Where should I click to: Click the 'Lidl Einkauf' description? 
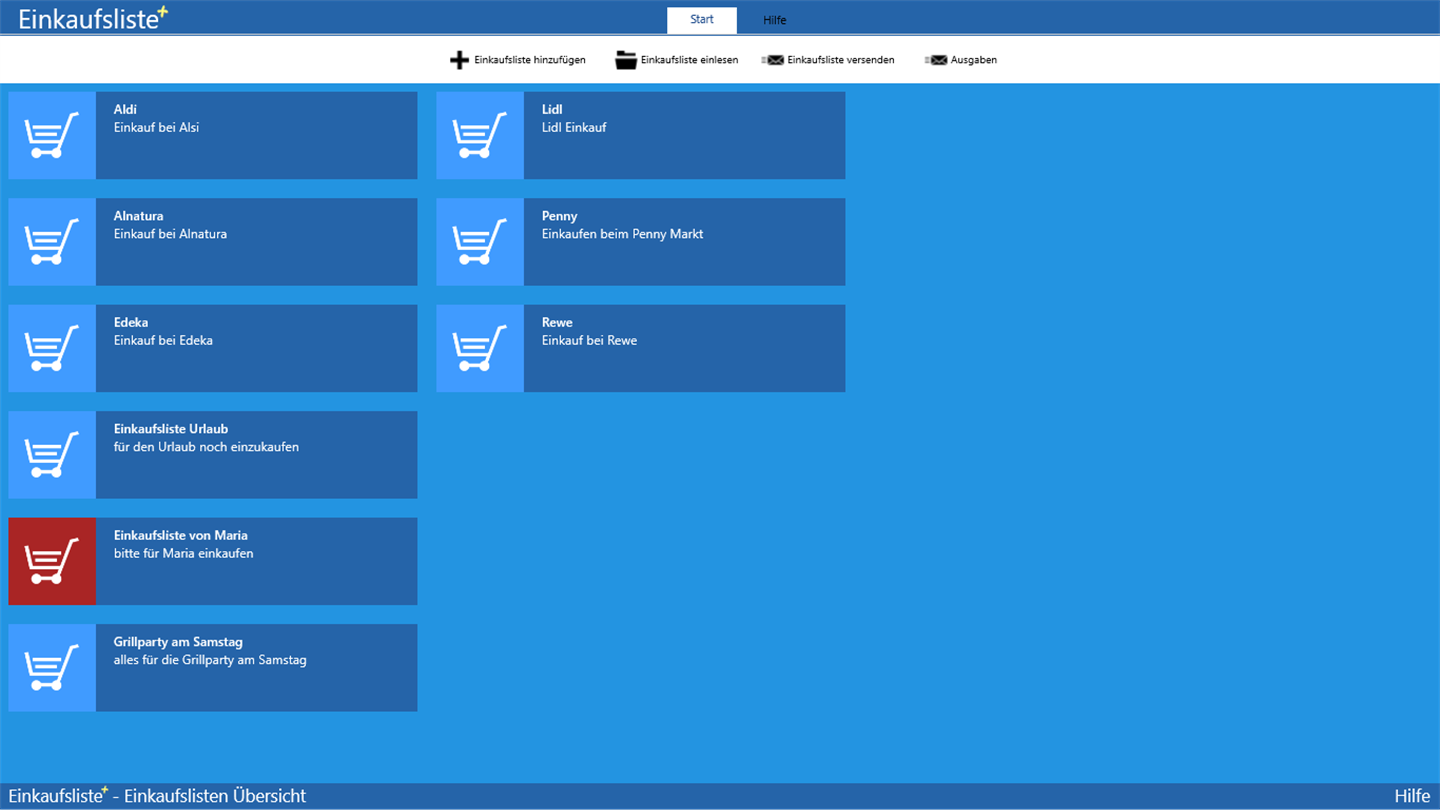574,127
